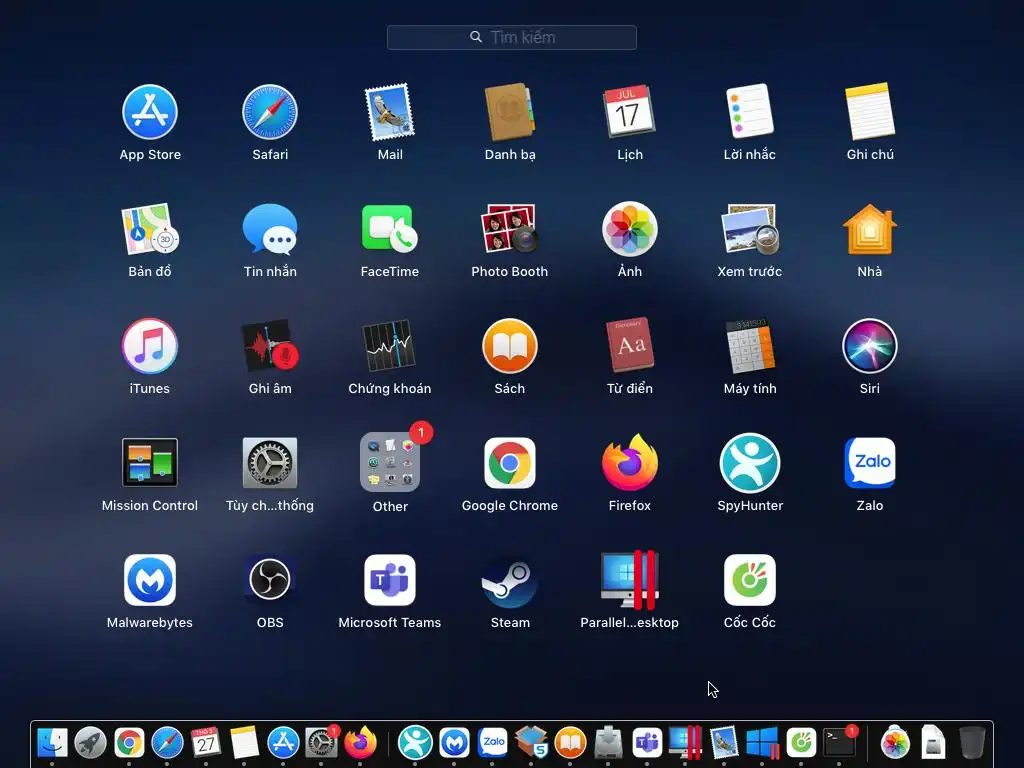Open Mail stamp icon in Dock
The width and height of the screenshot is (1024, 768).
724,743
